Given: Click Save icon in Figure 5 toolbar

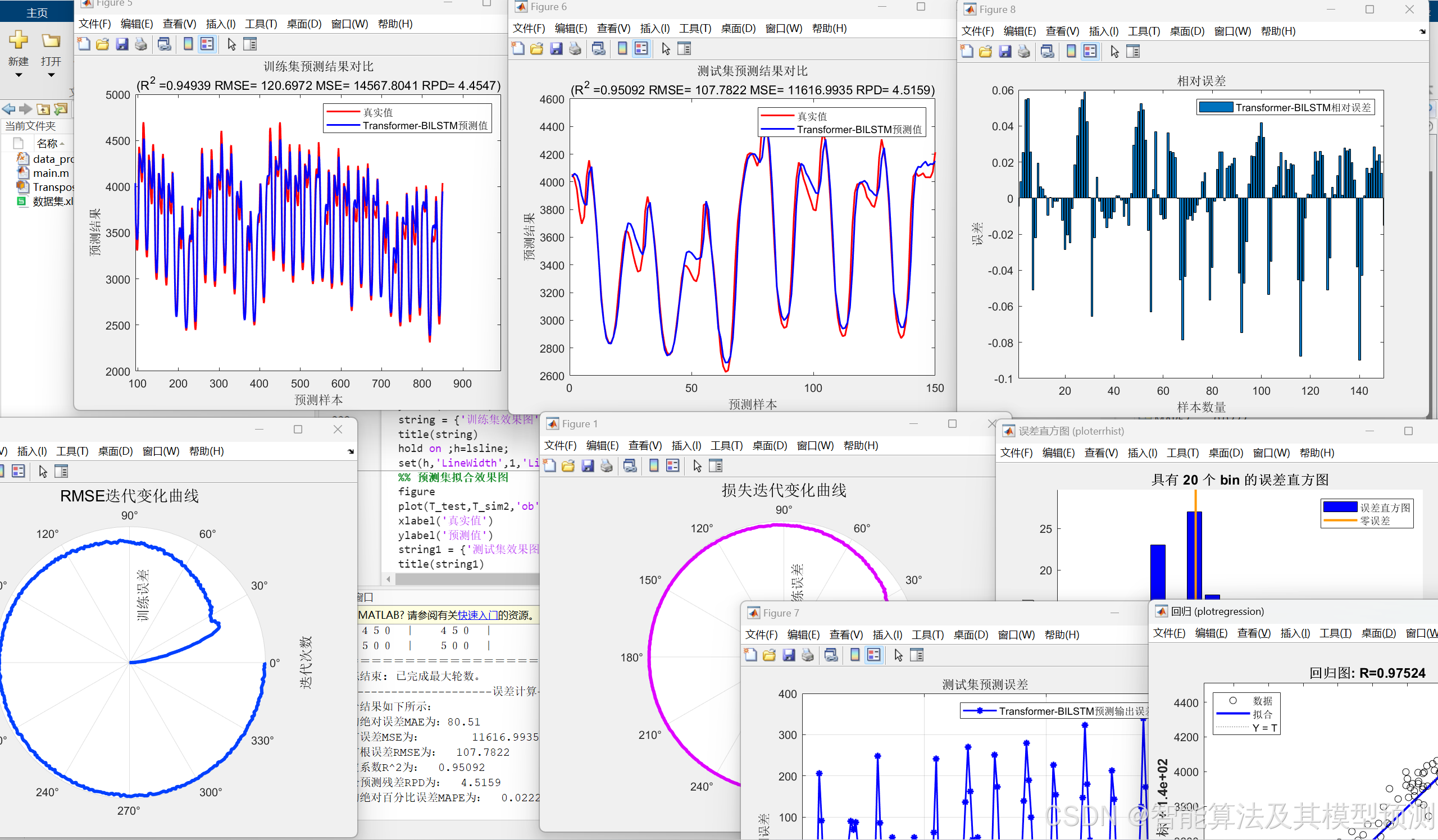Looking at the screenshot, I should [121, 44].
